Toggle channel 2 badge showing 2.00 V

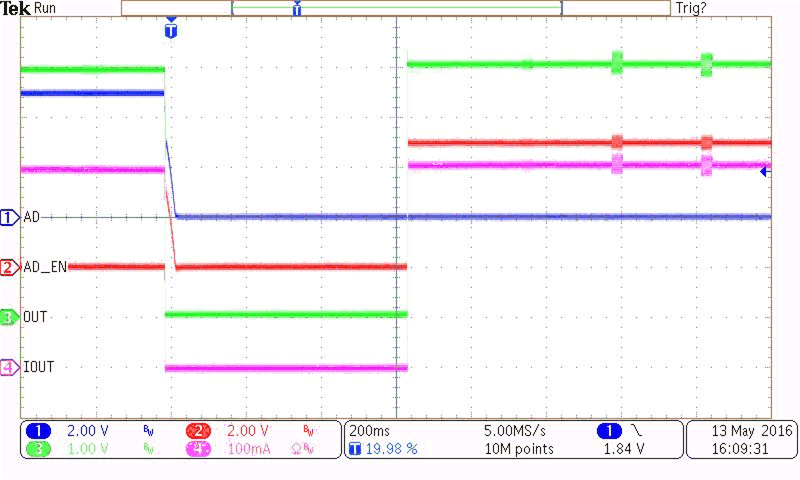[x=199, y=430]
